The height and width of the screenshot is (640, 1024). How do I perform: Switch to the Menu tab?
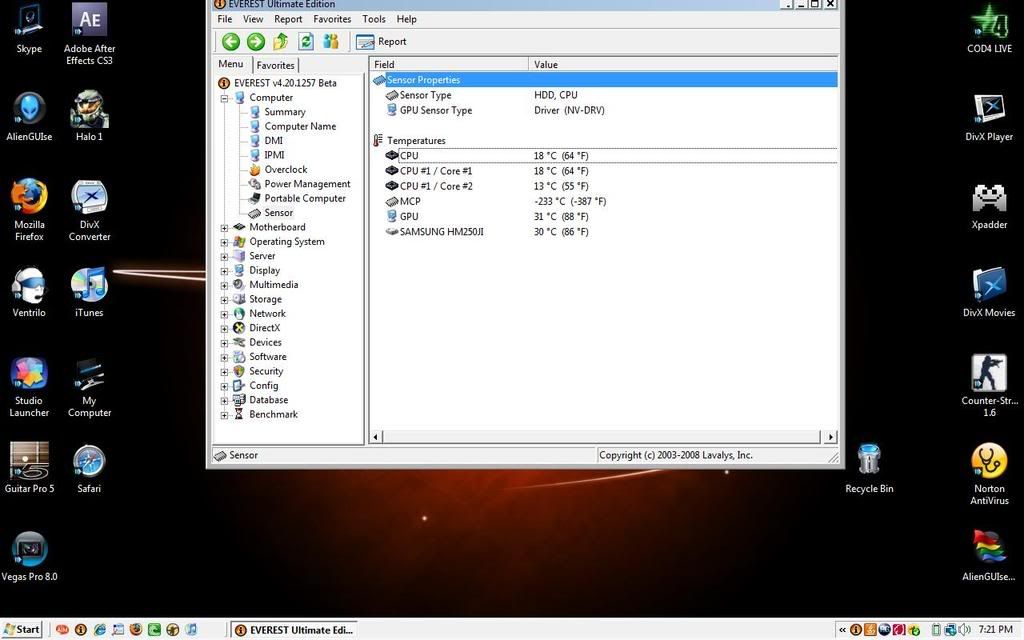[231, 64]
